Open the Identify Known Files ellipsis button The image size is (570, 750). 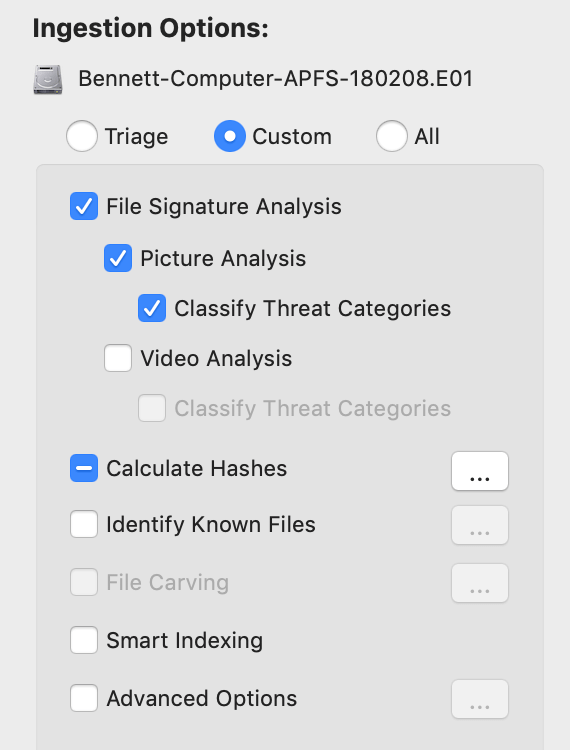click(x=480, y=525)
